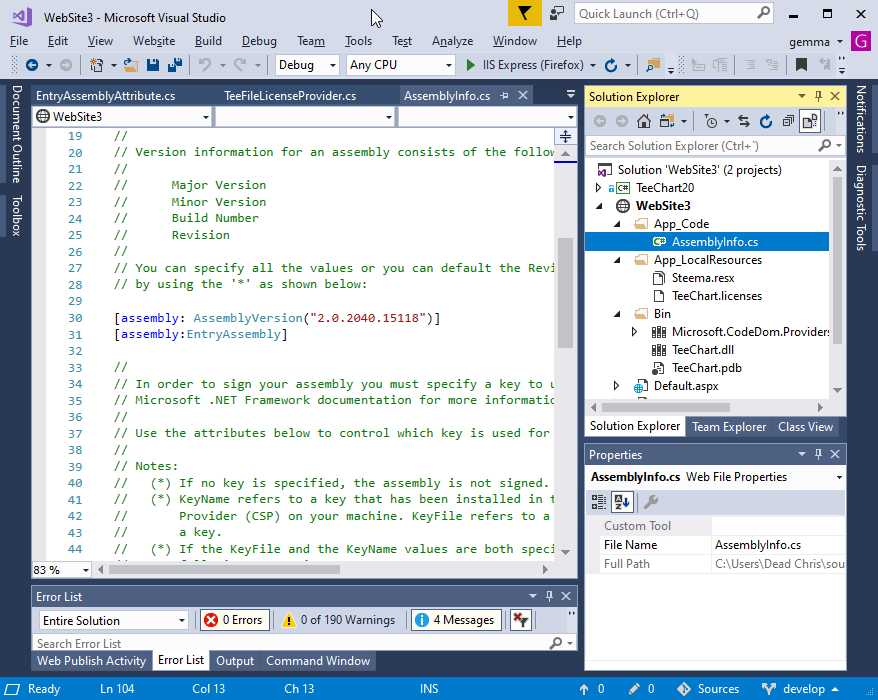Open the Website menu

pos(154,41)
